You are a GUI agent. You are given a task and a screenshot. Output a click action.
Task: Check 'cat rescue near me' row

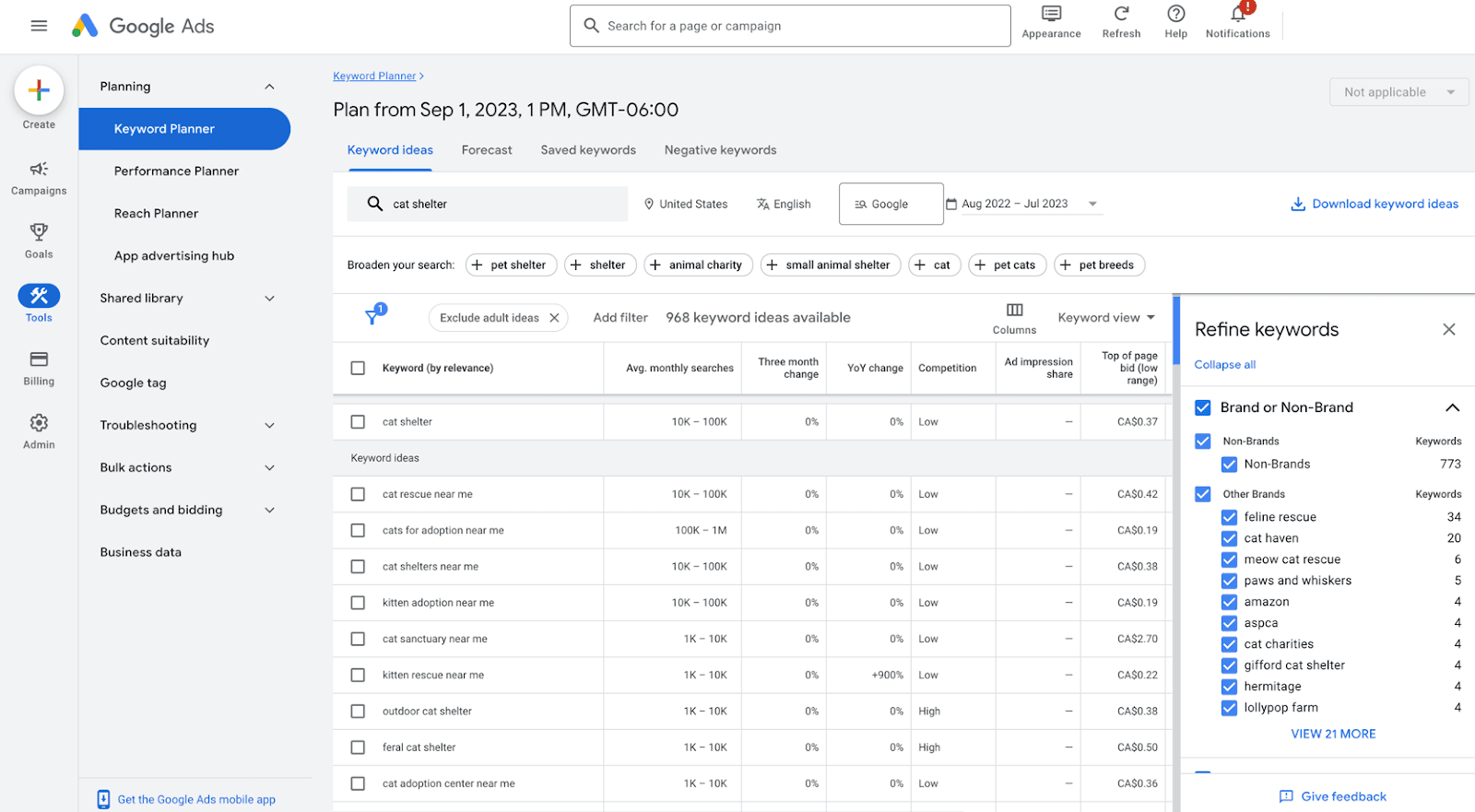(x=358, y=494)
